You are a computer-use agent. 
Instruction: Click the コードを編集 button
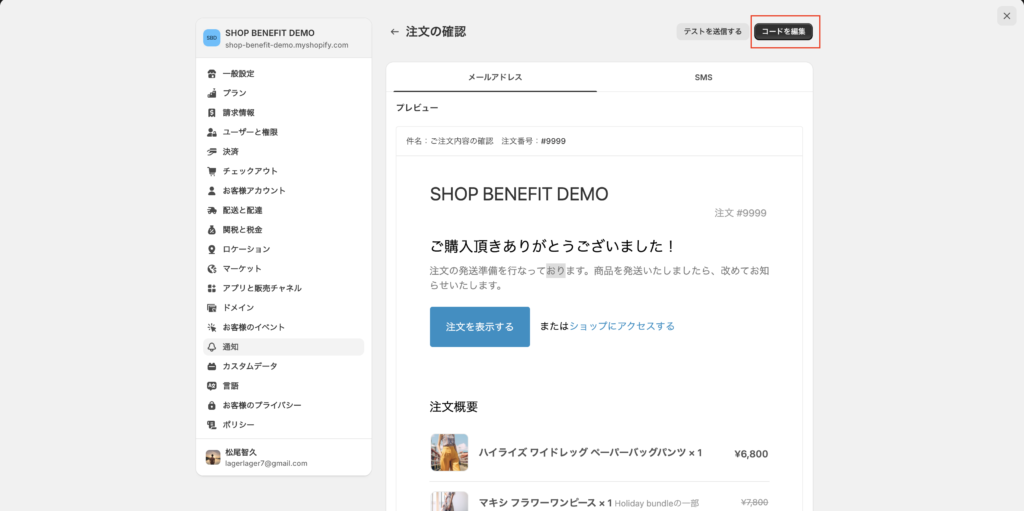[783, 31]
